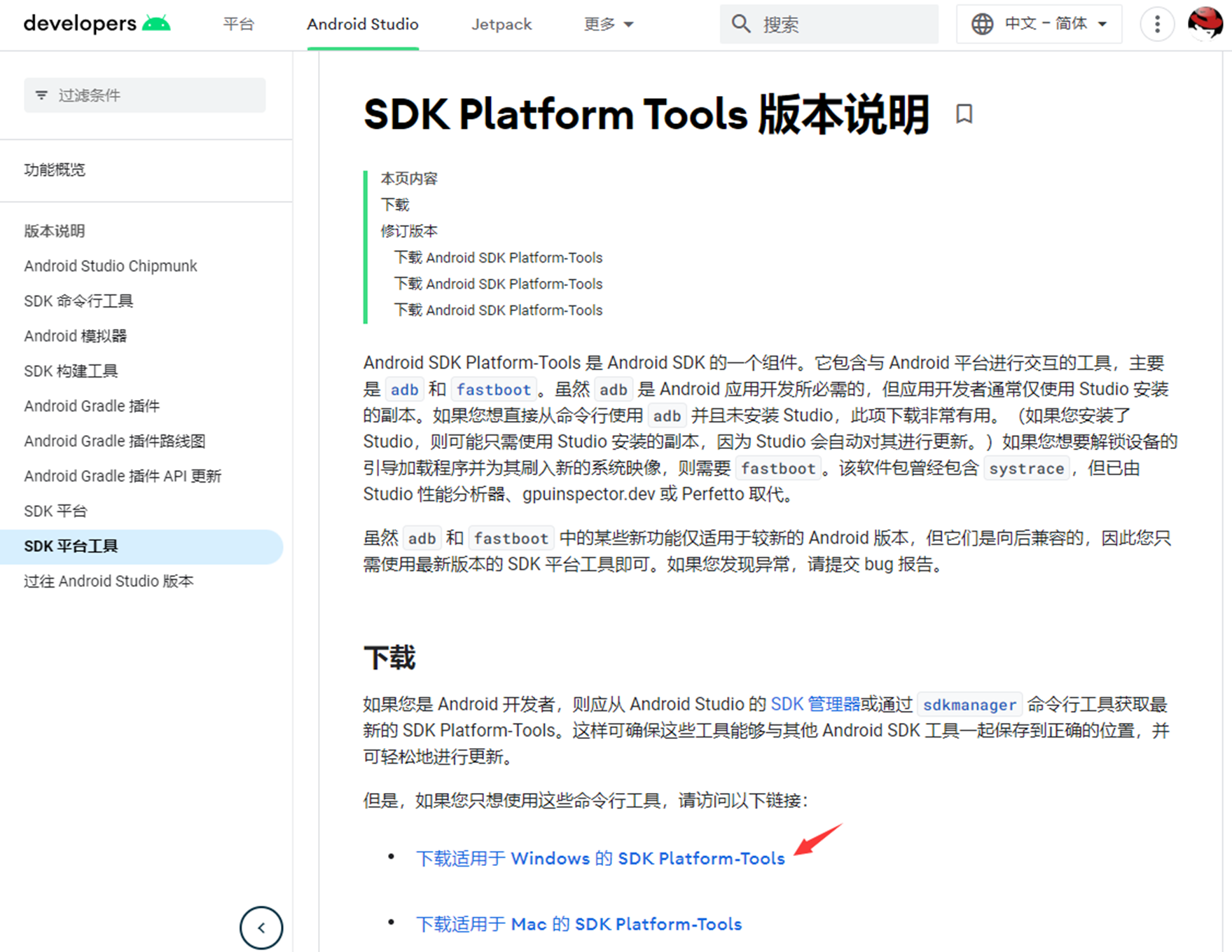
Task: Download SDK Platform-Tools for Windows
Action: [600, 859]
